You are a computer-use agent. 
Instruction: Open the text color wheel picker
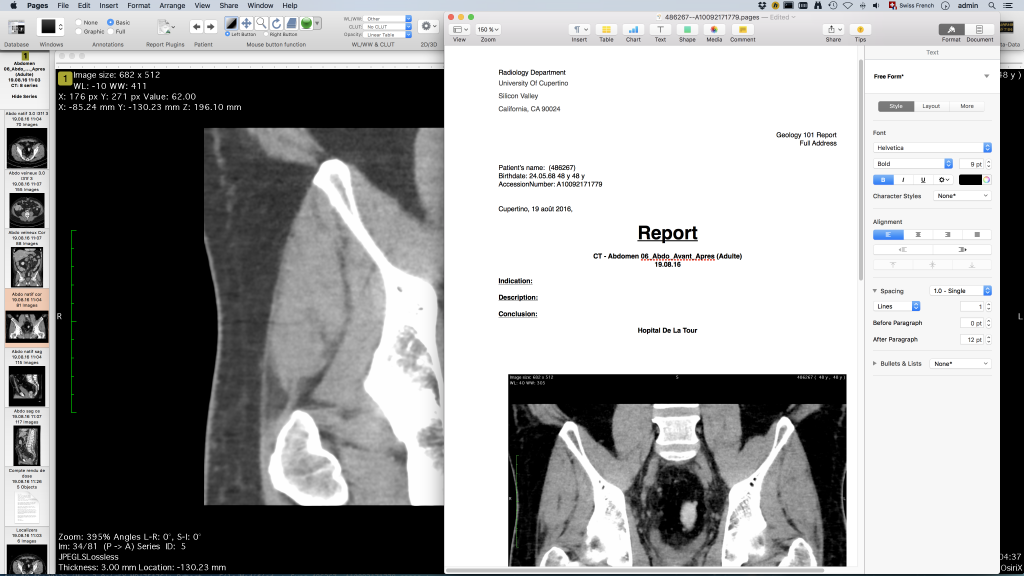987,180
